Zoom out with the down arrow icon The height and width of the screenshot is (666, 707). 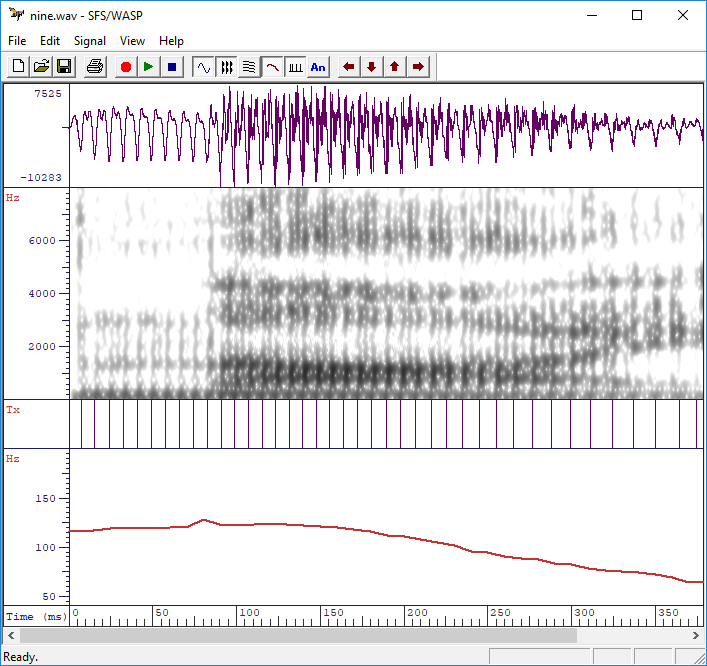pyautogui.click(x=372, y=67)
